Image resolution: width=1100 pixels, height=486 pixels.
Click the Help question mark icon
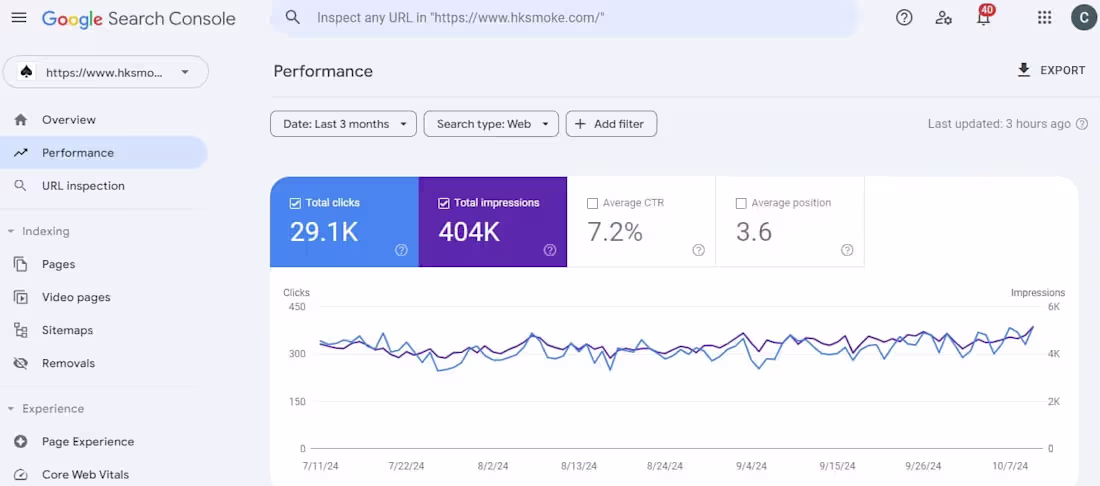tap(904, 18)
